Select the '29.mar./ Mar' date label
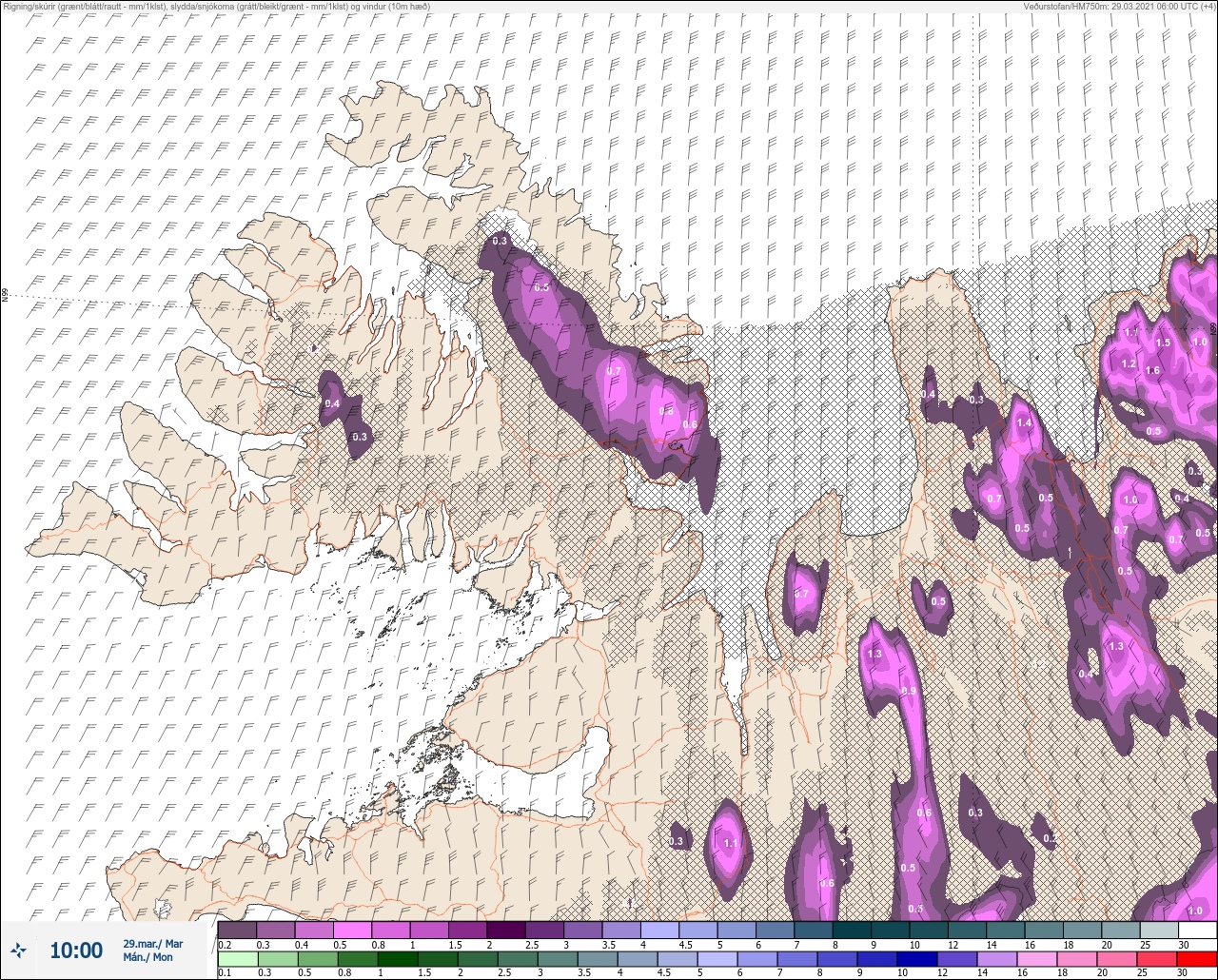The image size is (1218, 980). 153,944
